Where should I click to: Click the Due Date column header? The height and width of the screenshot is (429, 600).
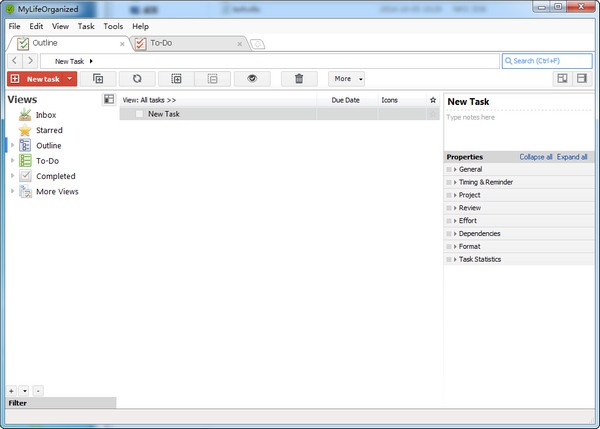tap(346, 100)
